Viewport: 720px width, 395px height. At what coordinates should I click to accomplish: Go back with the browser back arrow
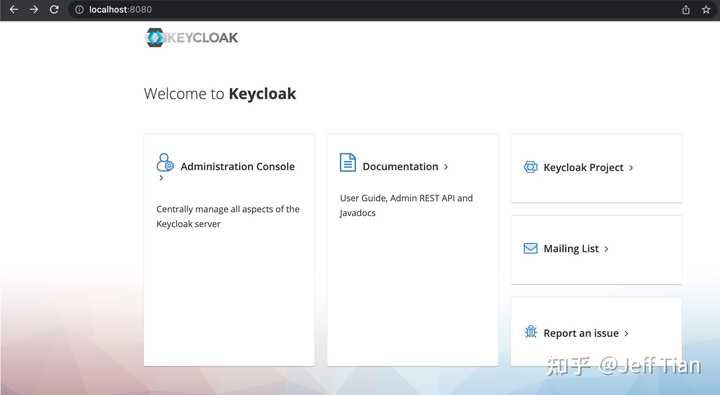coord(14,9)
